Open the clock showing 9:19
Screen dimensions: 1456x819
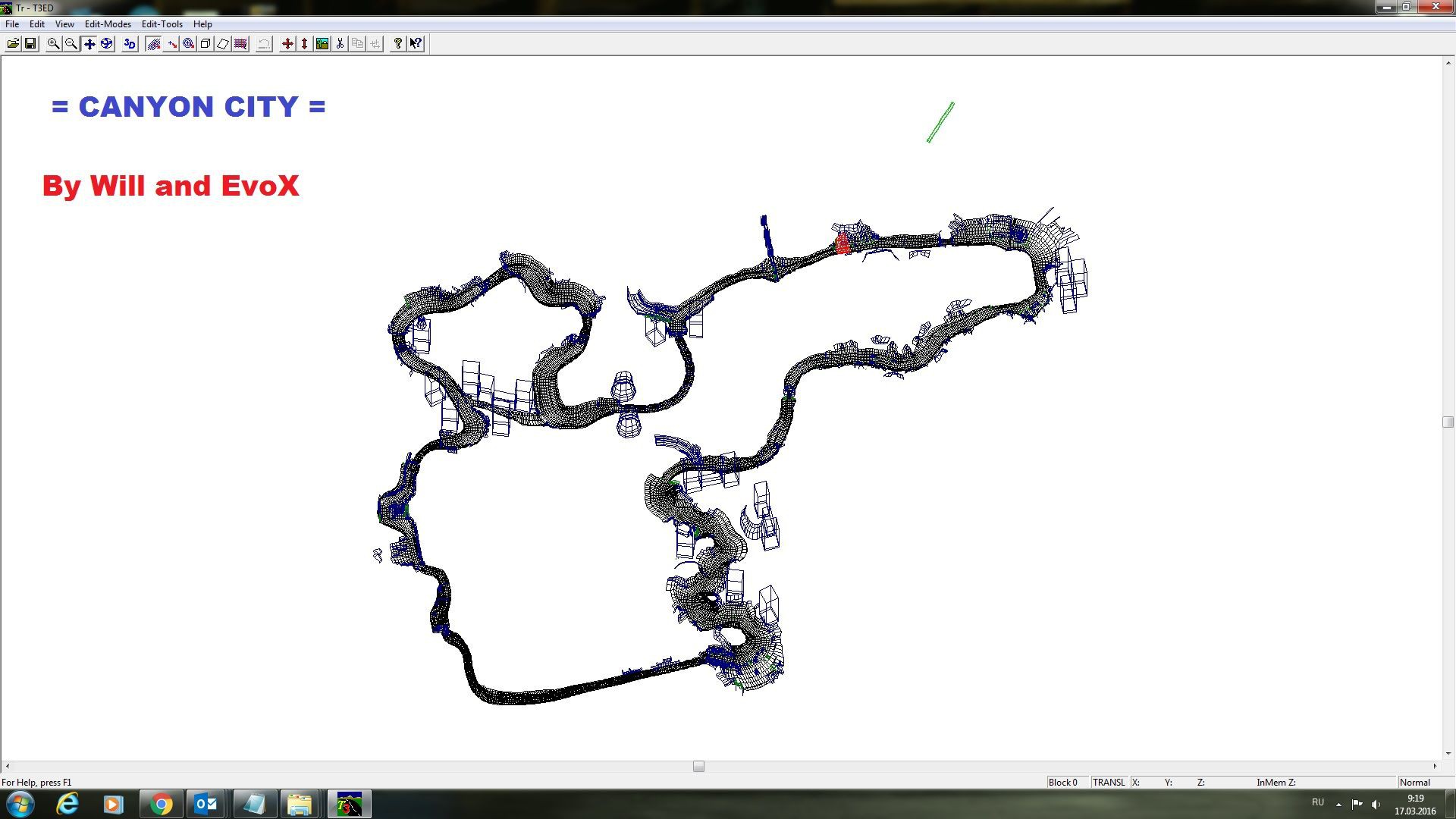point(1415,805)
